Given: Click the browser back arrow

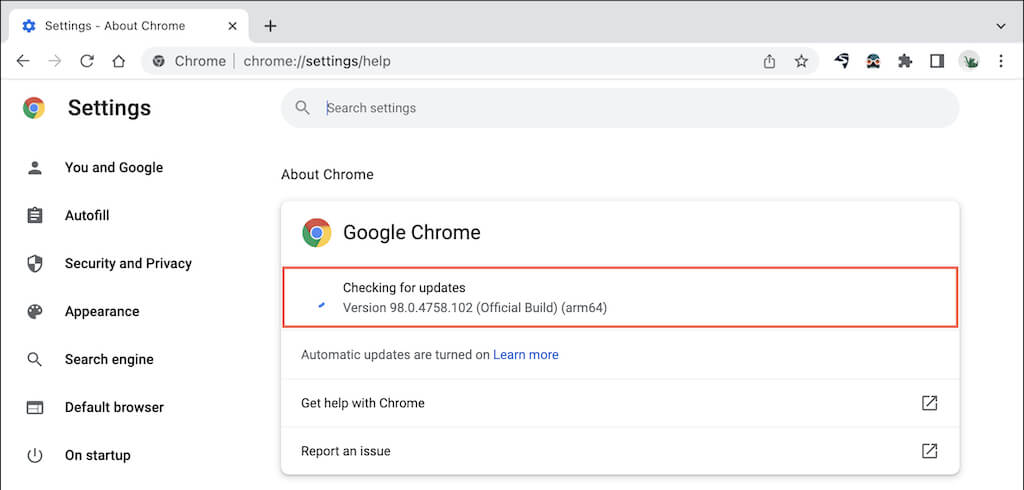Looking at the screenshot, I should click(23, 61).
